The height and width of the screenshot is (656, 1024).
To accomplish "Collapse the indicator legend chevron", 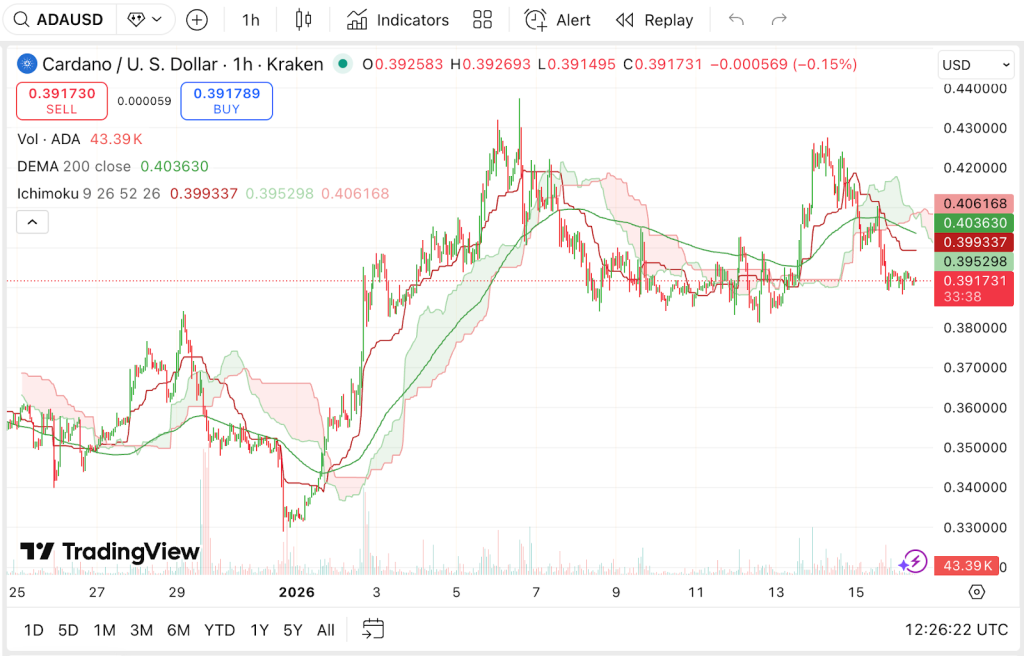I will (x=32, y=222).
